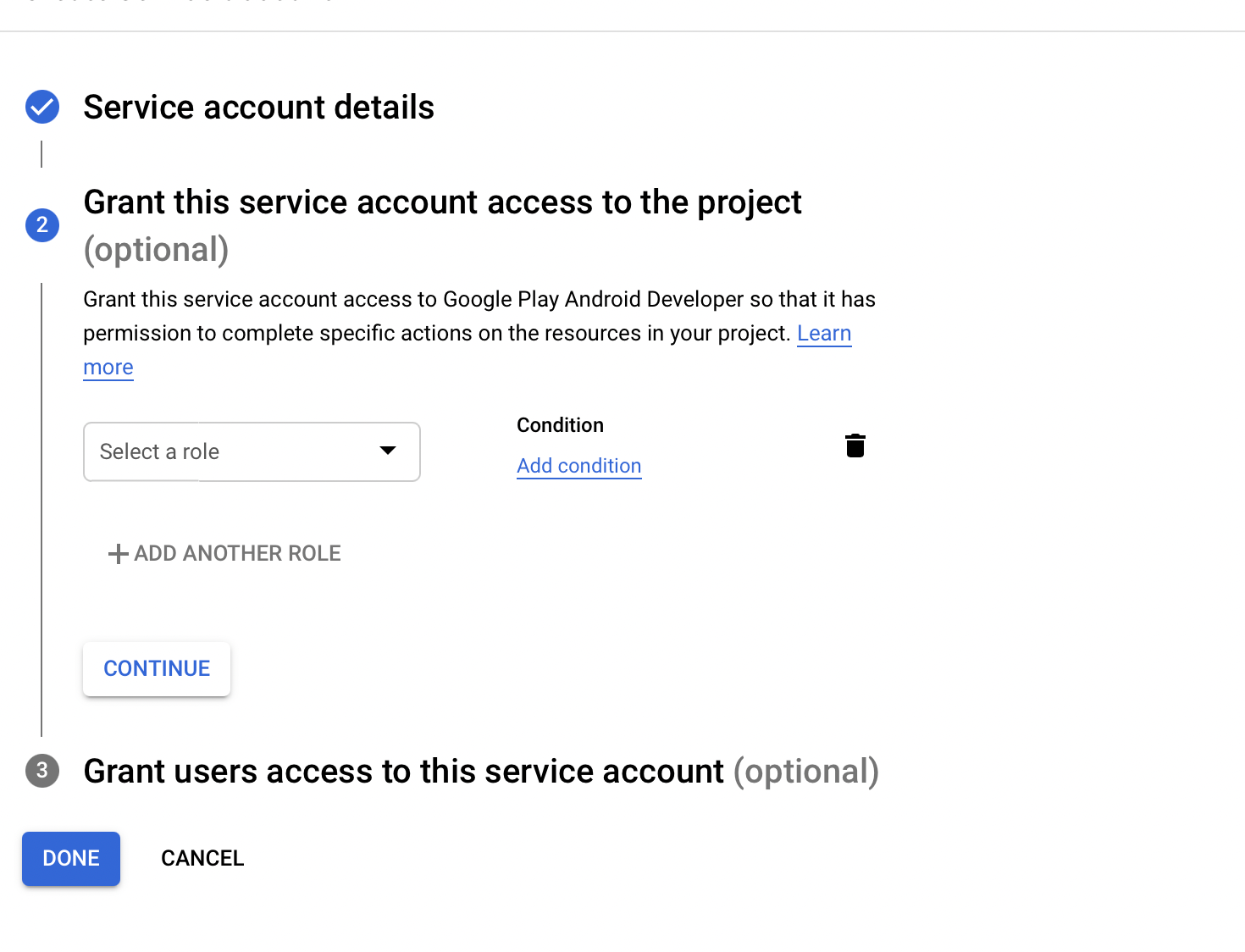Image resolution: width=1245 pixels, height=952 pixels.
Task: Expand Grant users access to service account
Action: coord(403,772)
